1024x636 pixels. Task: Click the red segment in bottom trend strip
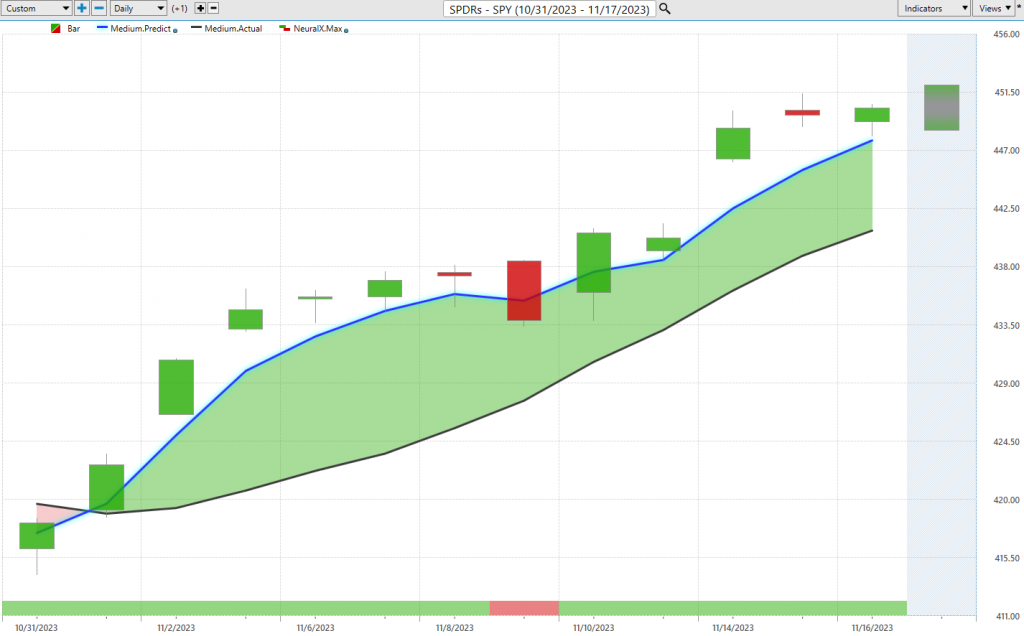(524, 608)
